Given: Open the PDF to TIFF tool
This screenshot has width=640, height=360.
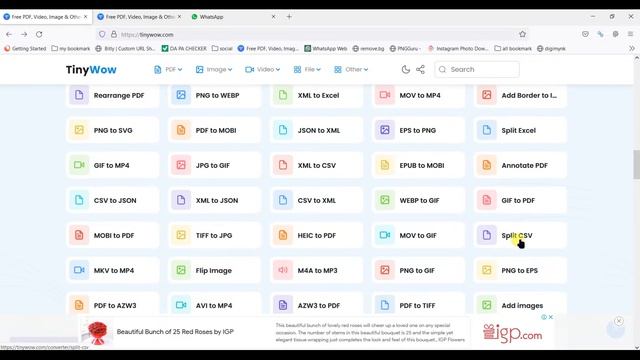Looking at the screenshot, I should pos(418,304).
